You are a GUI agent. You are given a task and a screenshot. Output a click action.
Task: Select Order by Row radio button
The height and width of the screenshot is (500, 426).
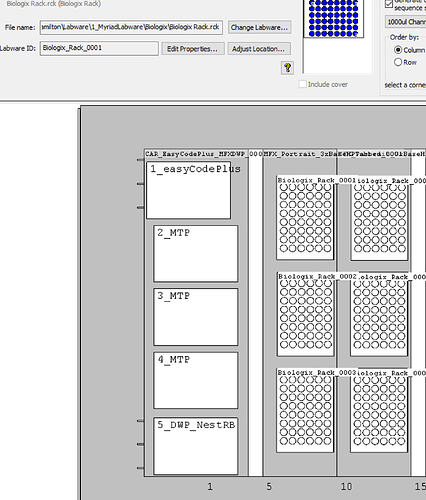pos(398,62)
